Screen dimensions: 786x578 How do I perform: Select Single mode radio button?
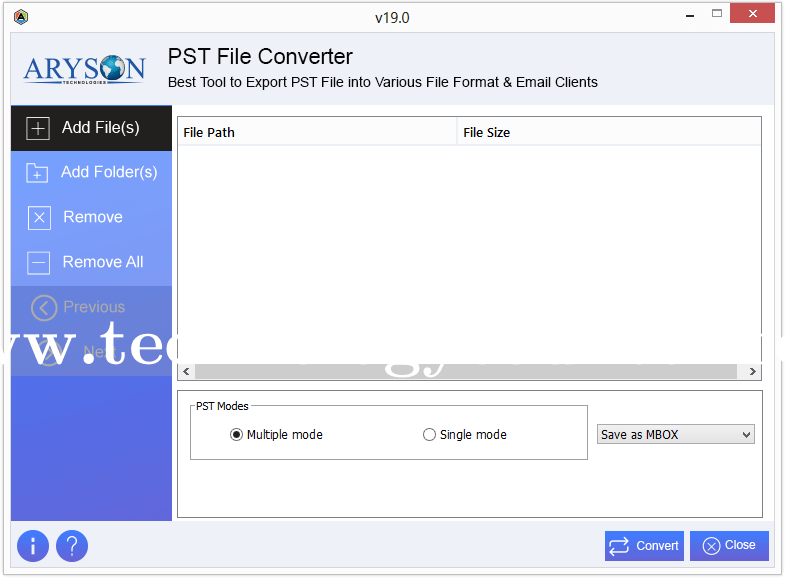pos(429,435)
